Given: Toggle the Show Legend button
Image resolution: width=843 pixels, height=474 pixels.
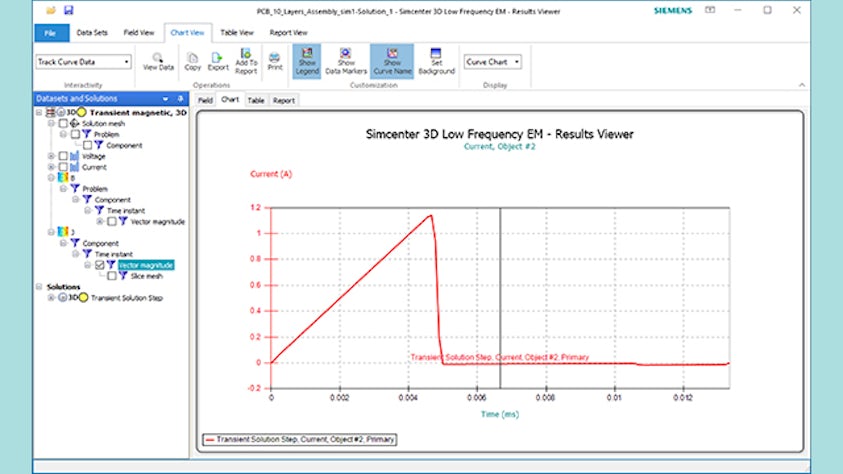Looking at the screenshot, I should coord(307,61).
